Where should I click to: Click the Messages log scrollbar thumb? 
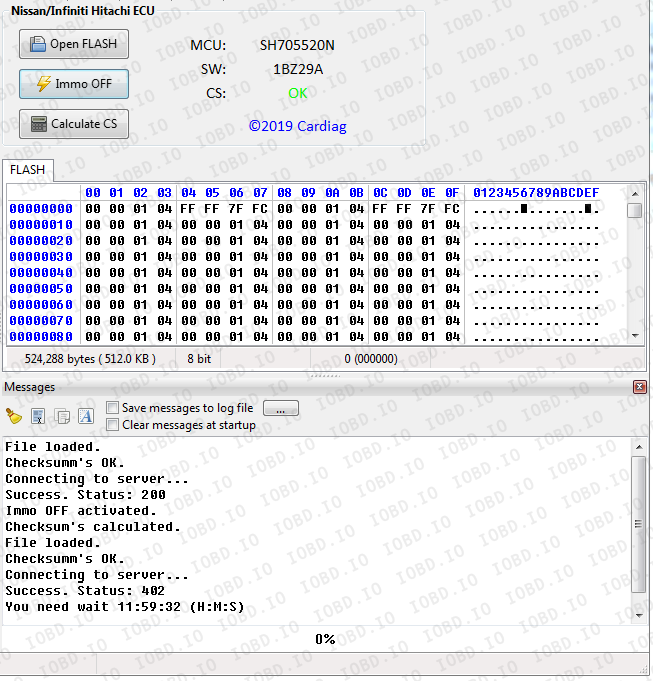click(x=639, y=524)
